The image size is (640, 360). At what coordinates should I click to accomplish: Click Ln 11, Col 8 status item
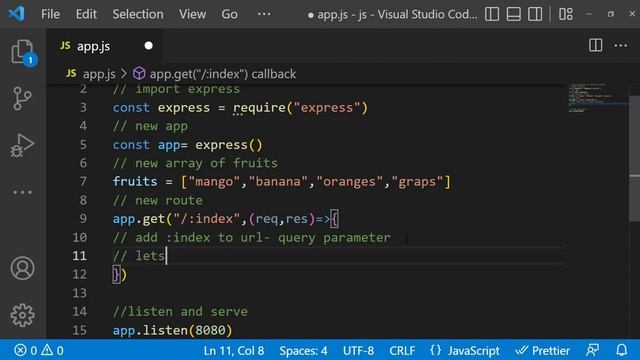[x=234, y=351]
